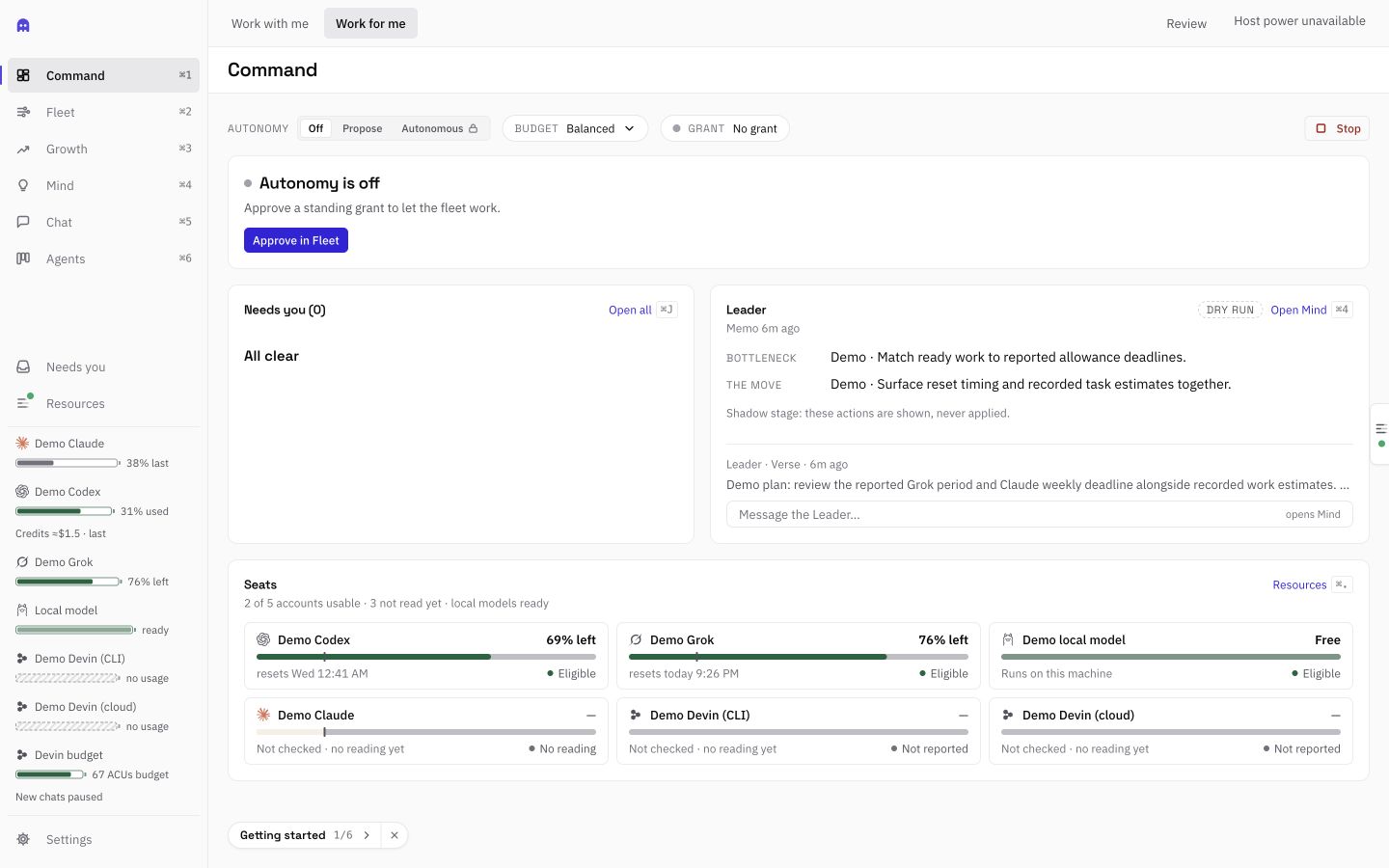Image resolution: width=1389 pixels, height=868 pixels.
Task: Open the side panel handle at right edge
Action: (1380, 434)
